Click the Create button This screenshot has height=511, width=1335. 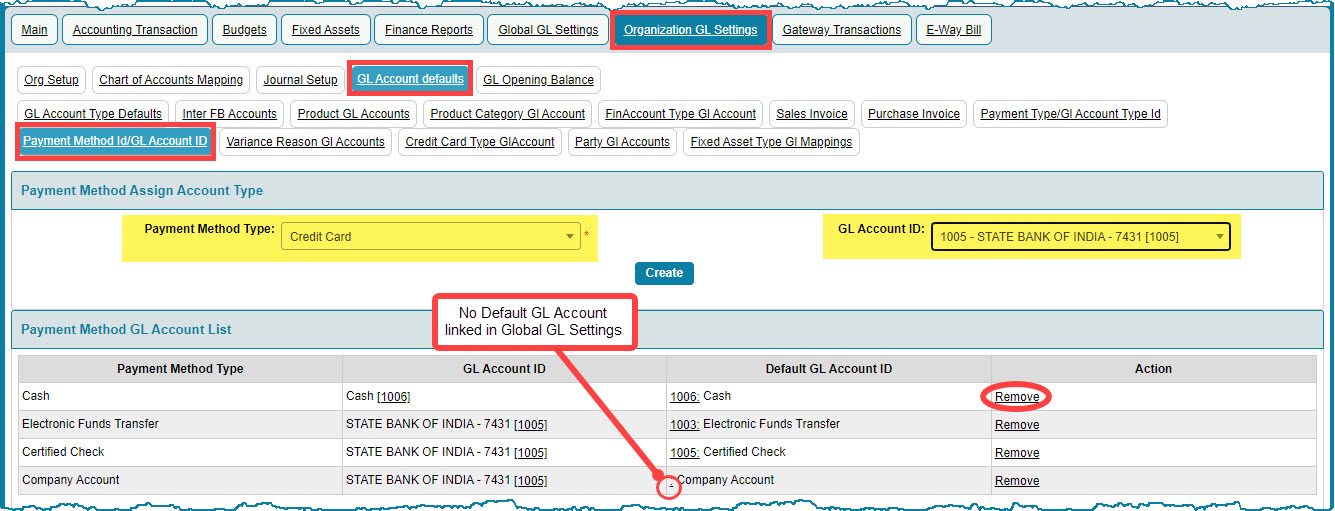click(x=664, y=273)
